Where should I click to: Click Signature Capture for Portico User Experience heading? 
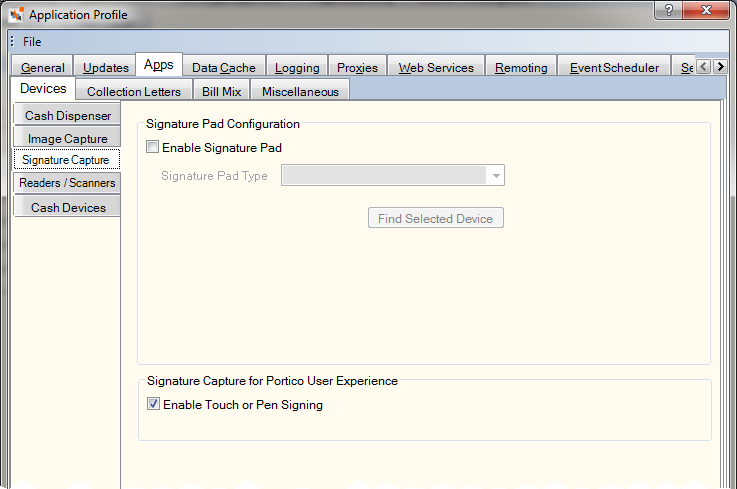coord(273,380)
